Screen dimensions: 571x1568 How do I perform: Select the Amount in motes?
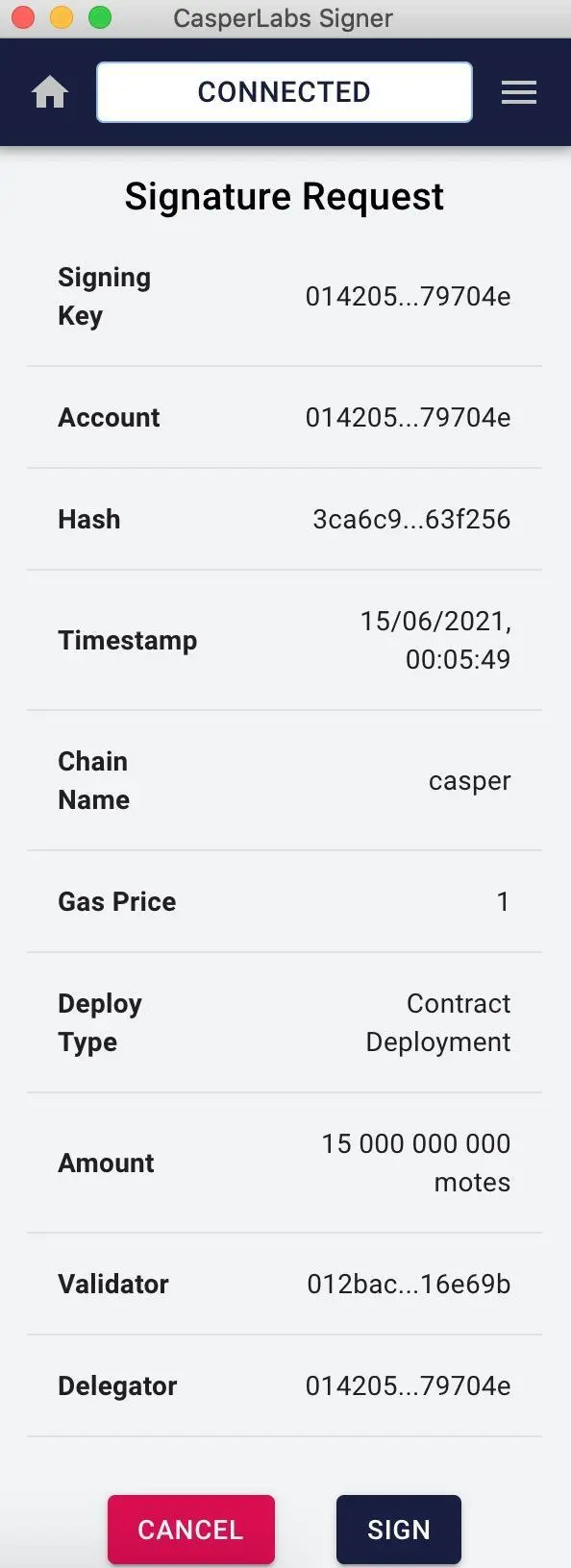point(415,1163)
